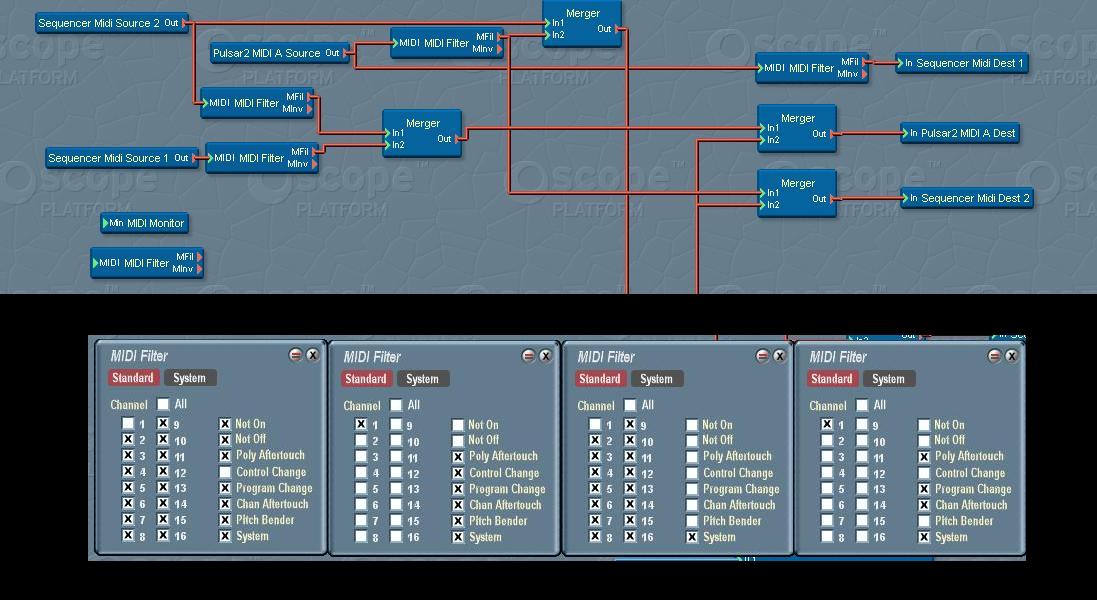Select the MIDI Monitor module
This screenshot has width=1097, height=600.
coord(145,223)
